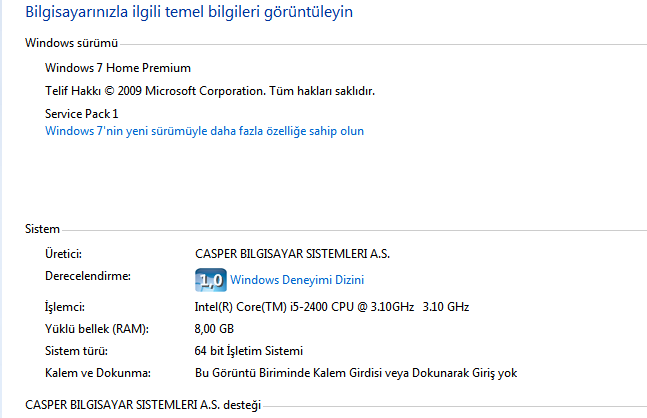Image resolution: width=647 pixels, height=418 pixels.
Task: Click the 'Kalem ve Dokunma:' label
Action: 98,373
